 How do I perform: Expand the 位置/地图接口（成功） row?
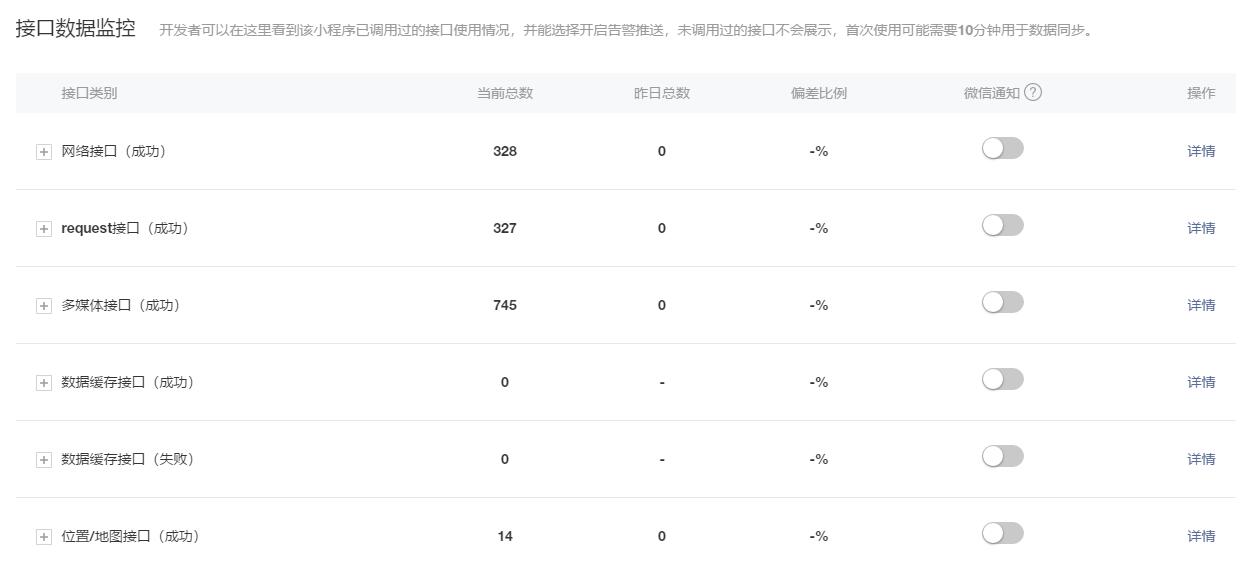[43, 537]
